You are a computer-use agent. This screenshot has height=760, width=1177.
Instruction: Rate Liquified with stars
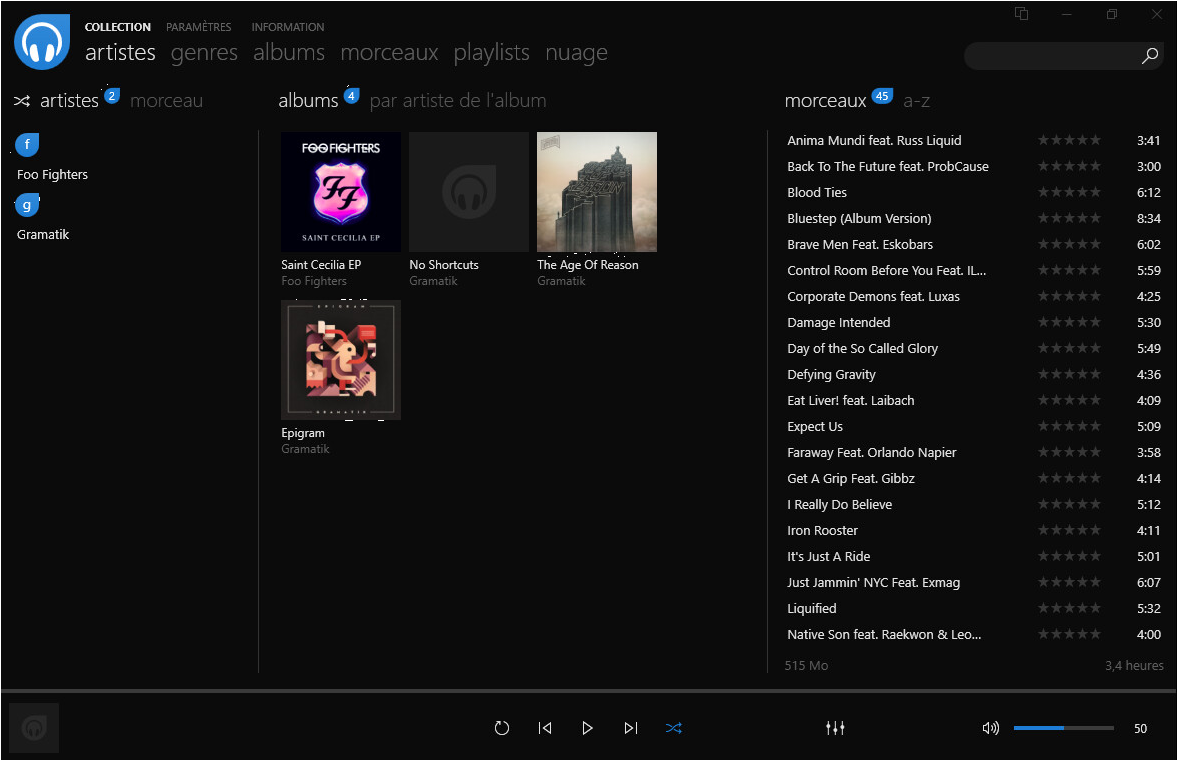point(1069,608)
